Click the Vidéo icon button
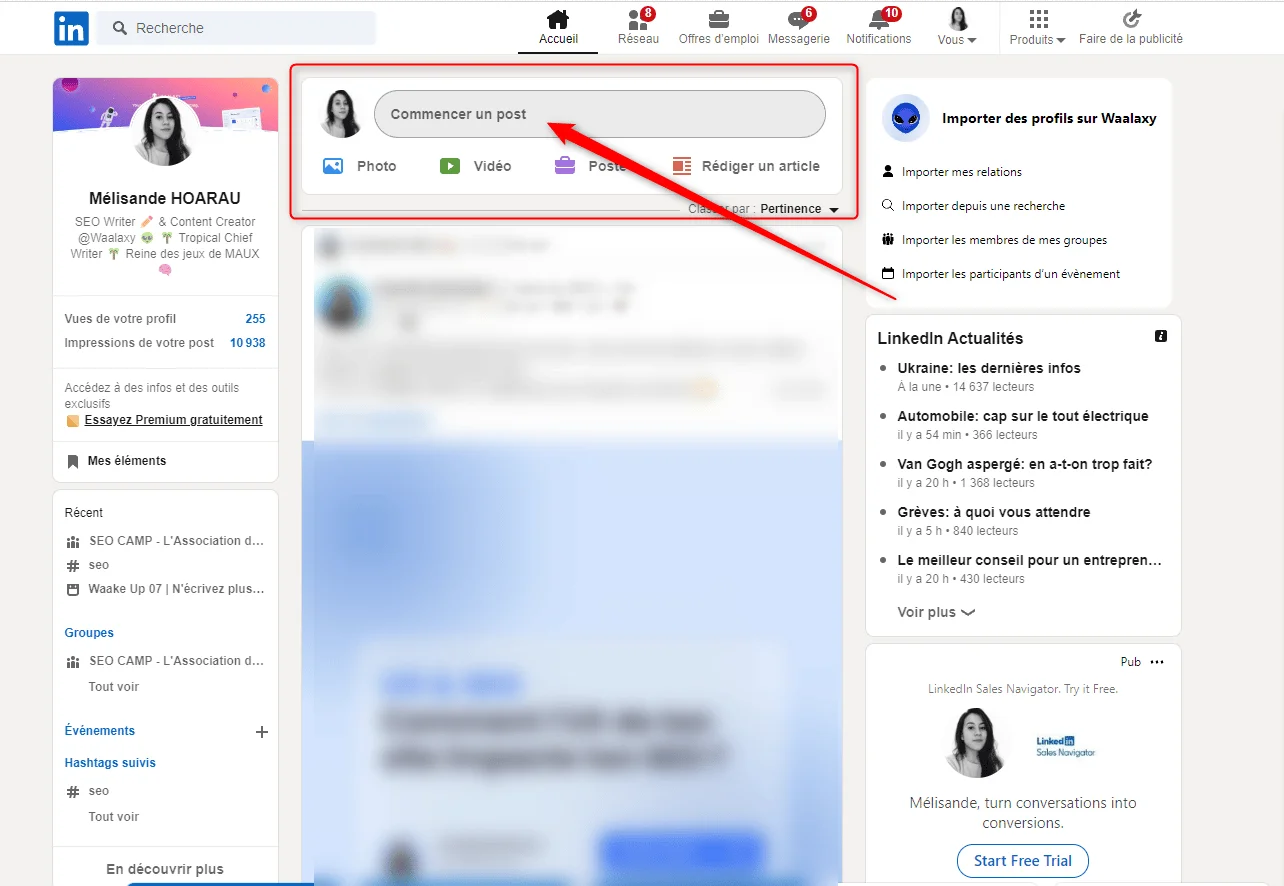The image size is (1284, 886). point(476,166)
